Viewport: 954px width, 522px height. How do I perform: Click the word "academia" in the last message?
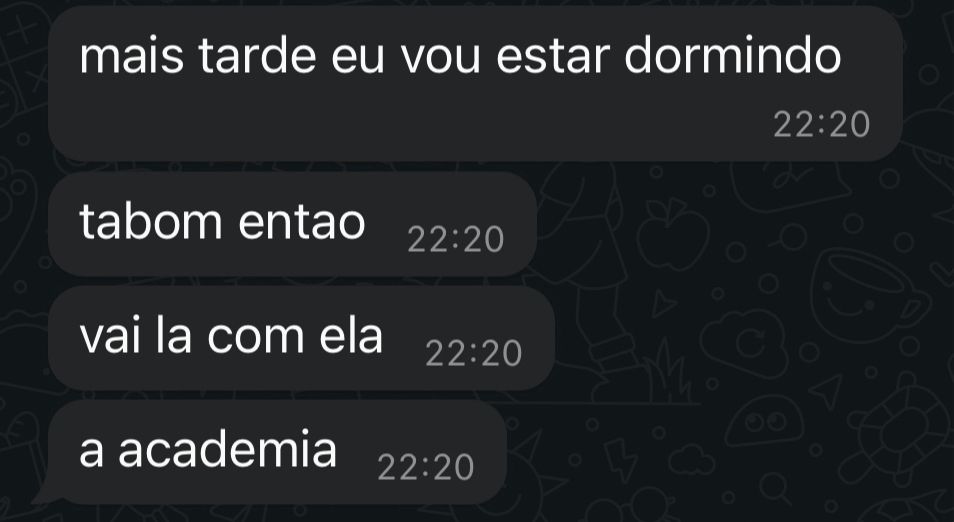(227, 450)
